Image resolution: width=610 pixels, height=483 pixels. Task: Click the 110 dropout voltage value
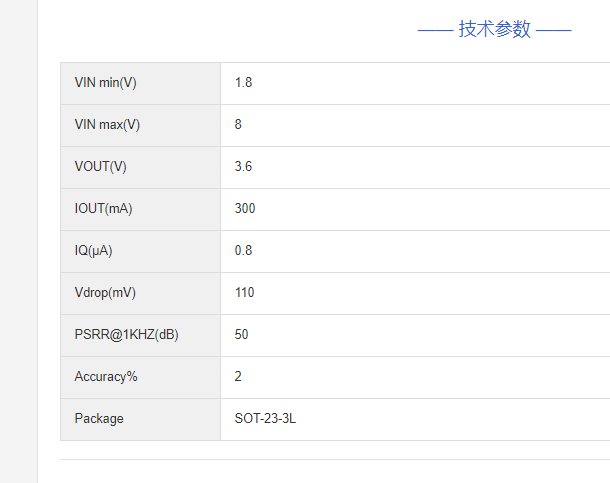[245, 293]
